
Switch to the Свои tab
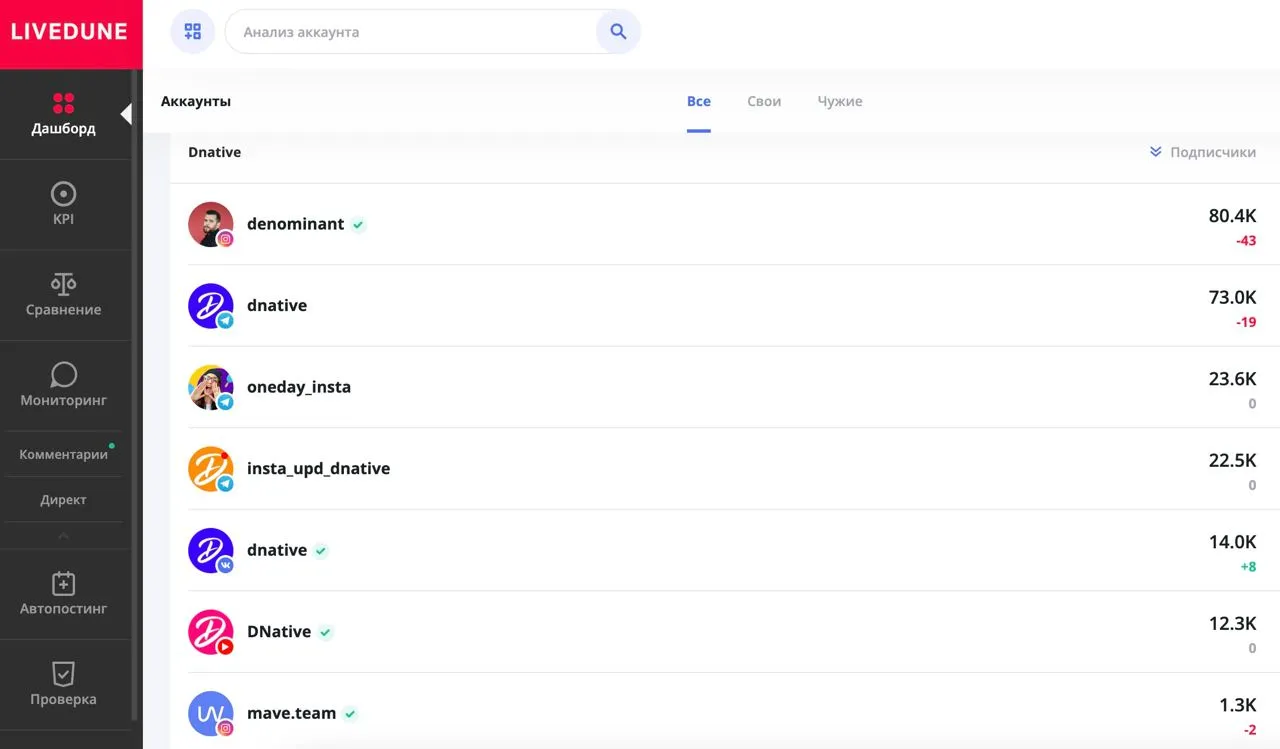(764, 101)
